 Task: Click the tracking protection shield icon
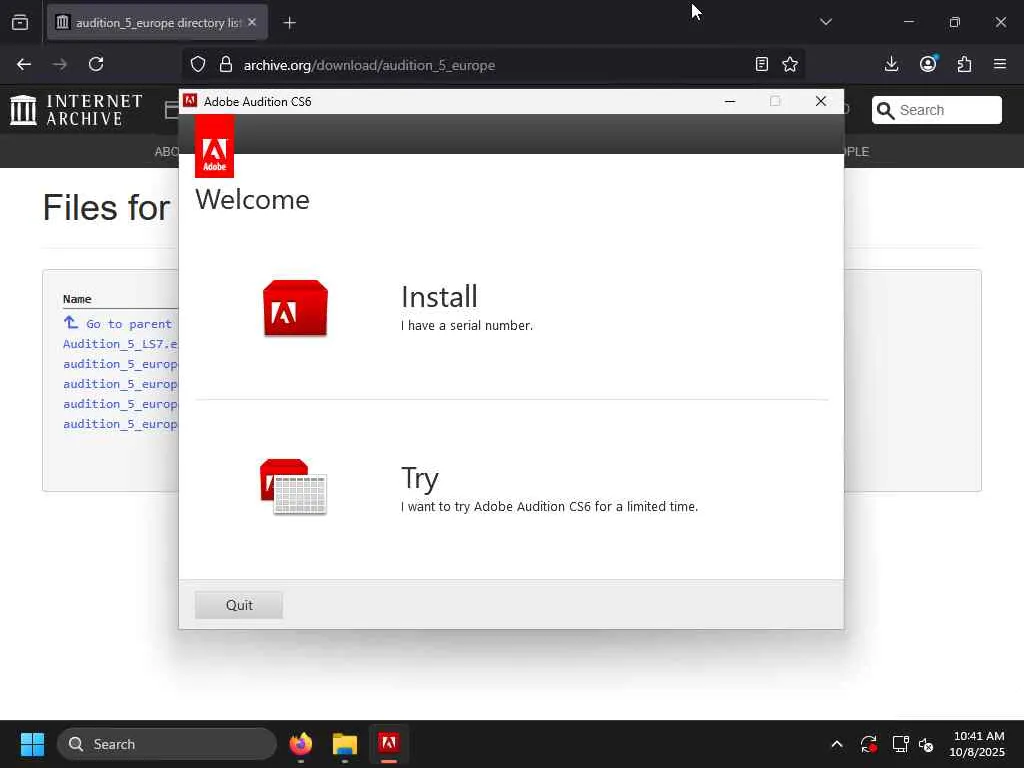tap(198, 64)
